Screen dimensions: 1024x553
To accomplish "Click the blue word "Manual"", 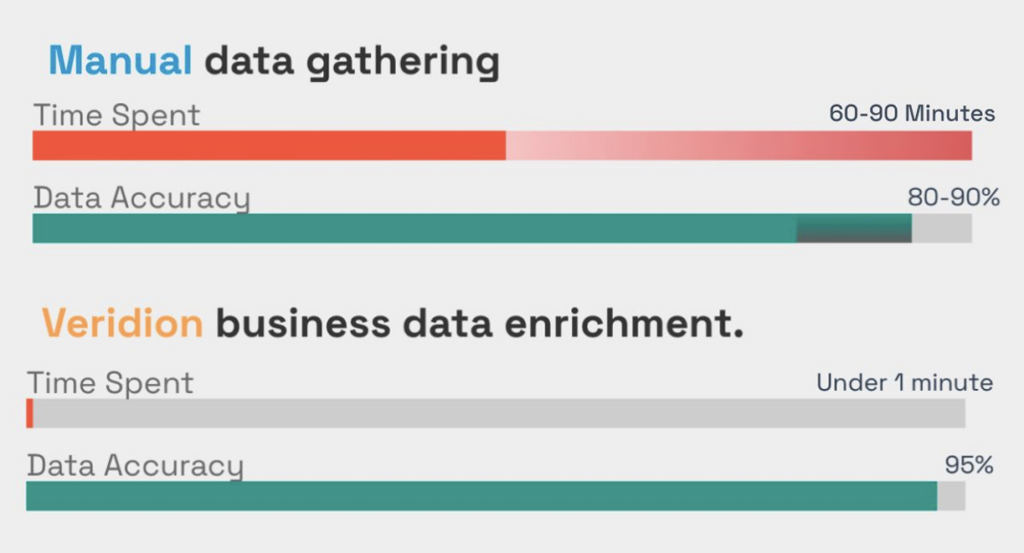I will click(120, 62).
